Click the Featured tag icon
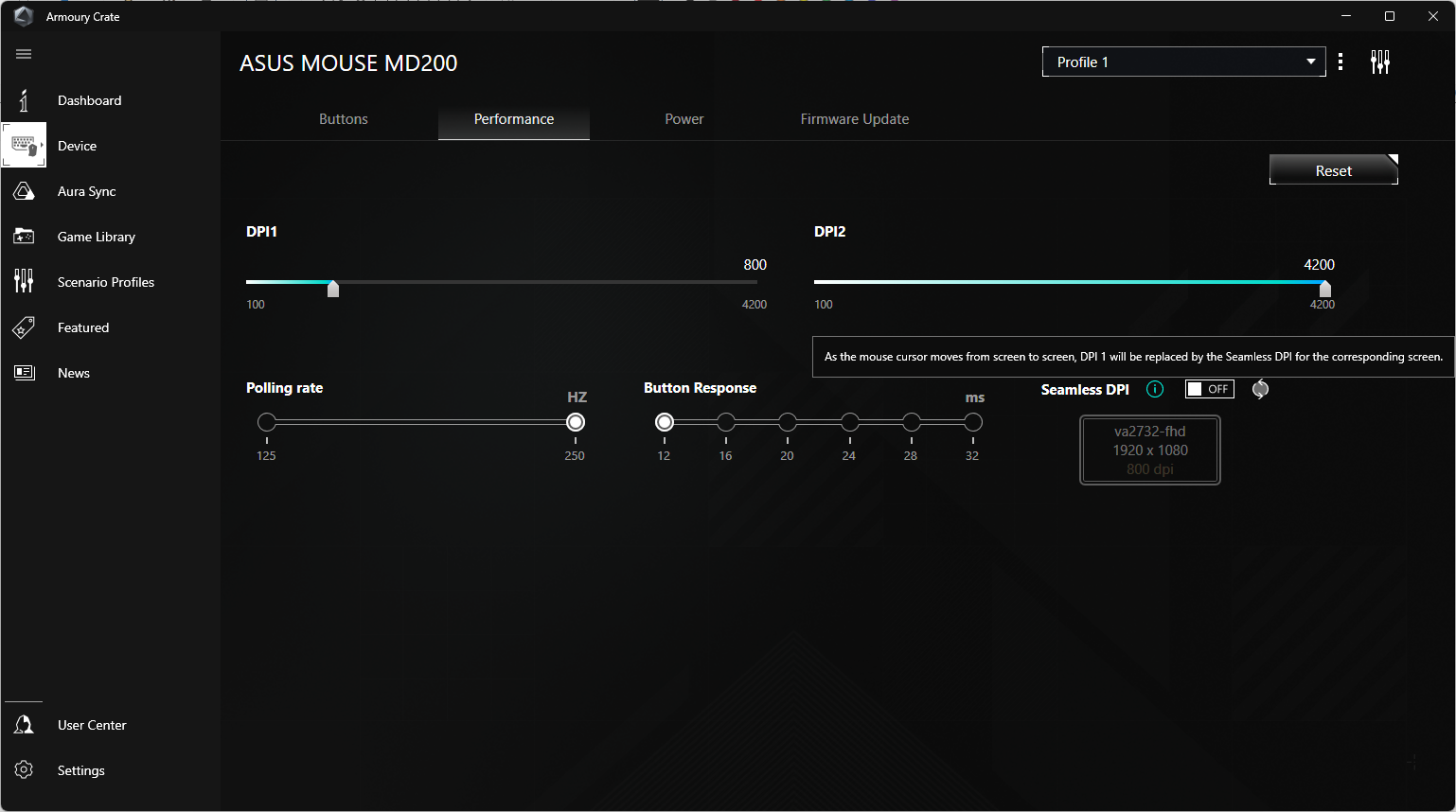The image size is (1456, 812). click(x=24, y=327)
